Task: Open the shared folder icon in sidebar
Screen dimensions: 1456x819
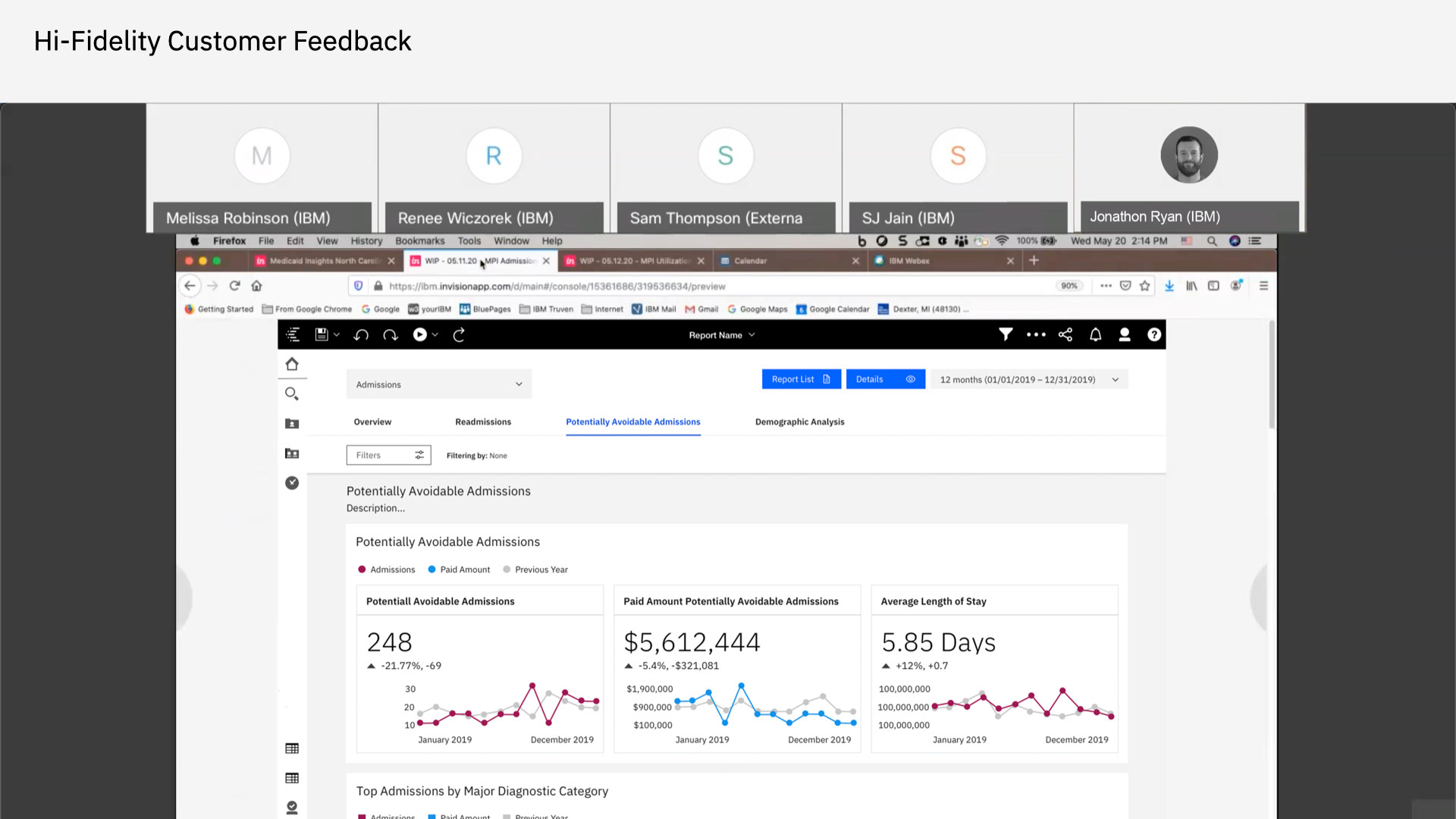Action: pos(292,453)
